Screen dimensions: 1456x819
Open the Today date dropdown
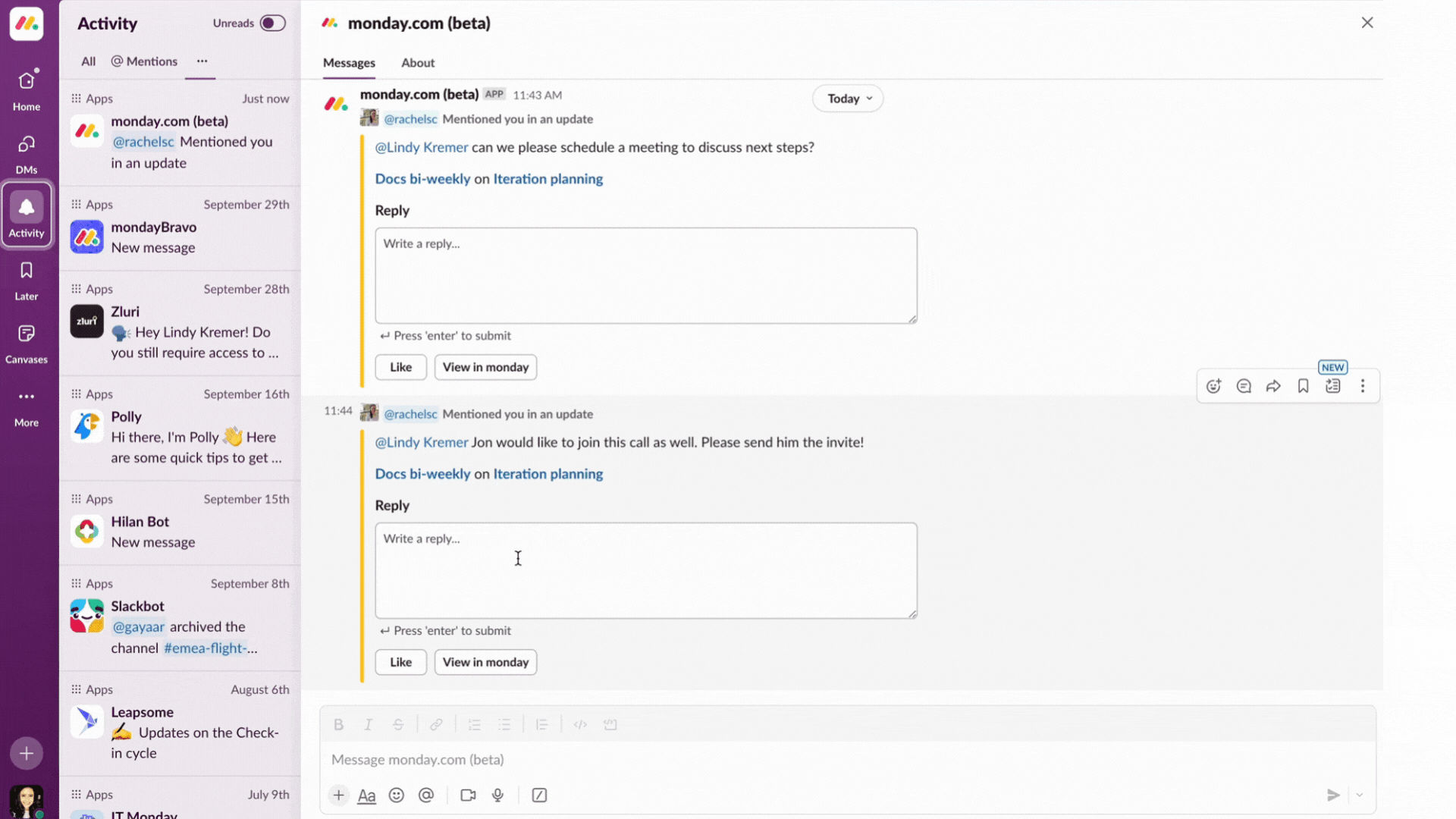[x=847, y=98]
